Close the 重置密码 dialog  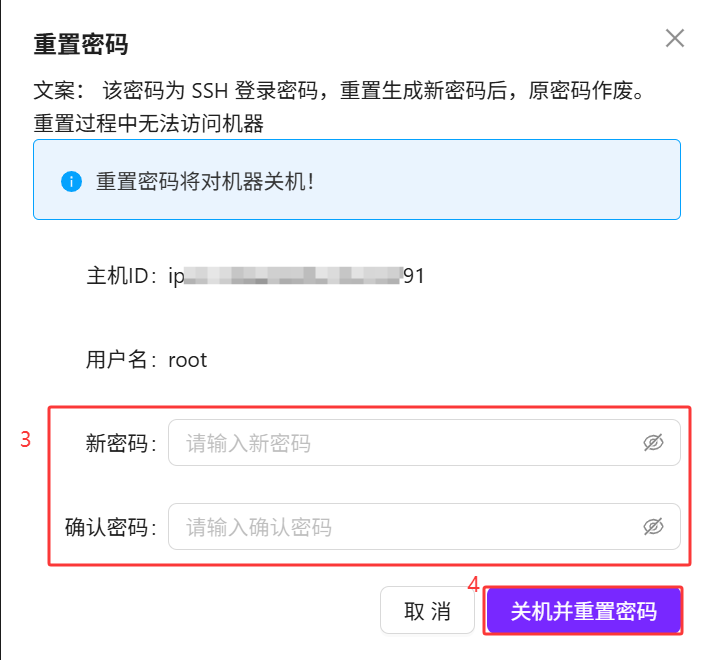pyautogui.click(x=675, y=39)
